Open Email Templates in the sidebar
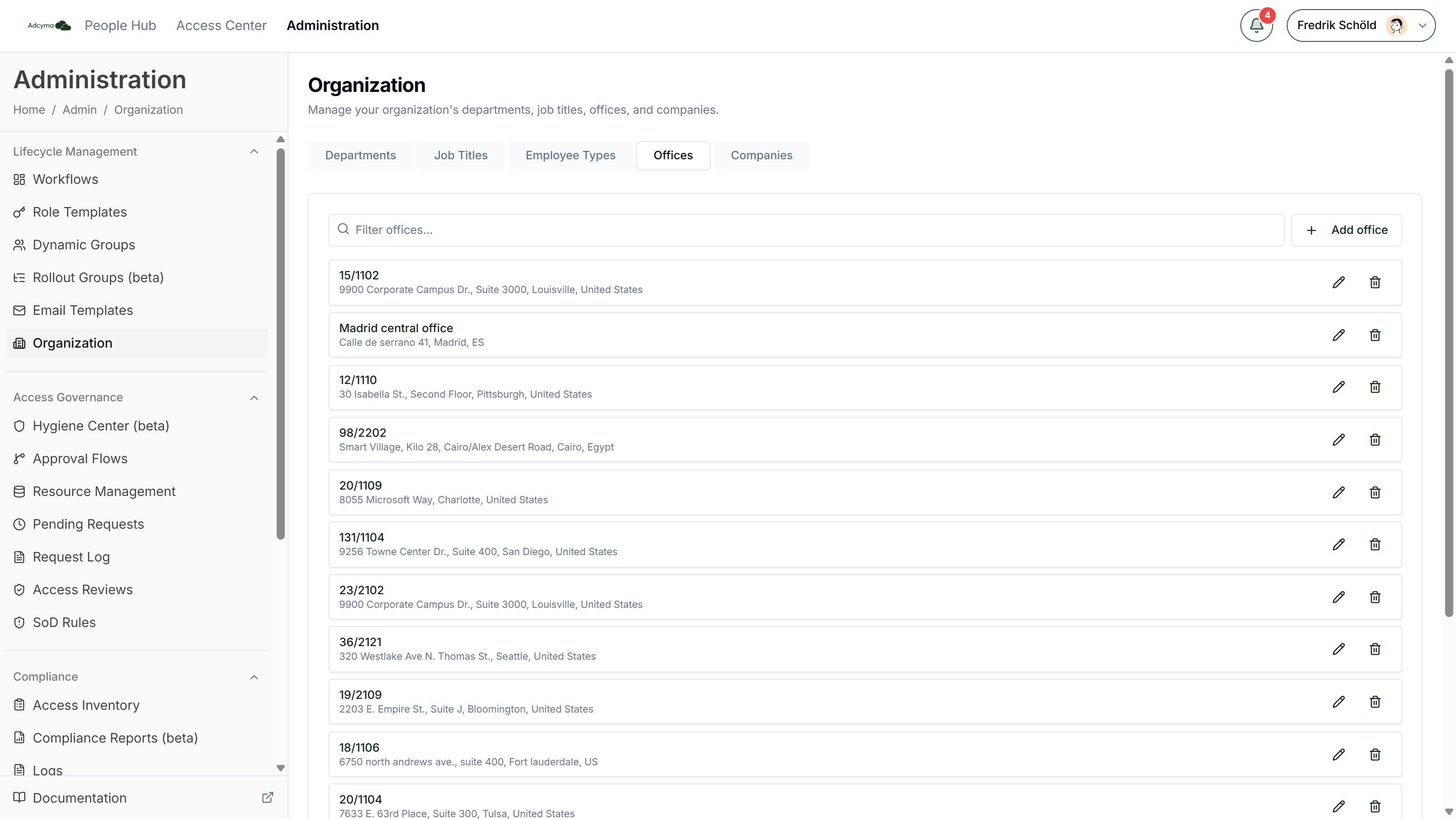Viewport: 1456px width, 819px height. point(137,310)
